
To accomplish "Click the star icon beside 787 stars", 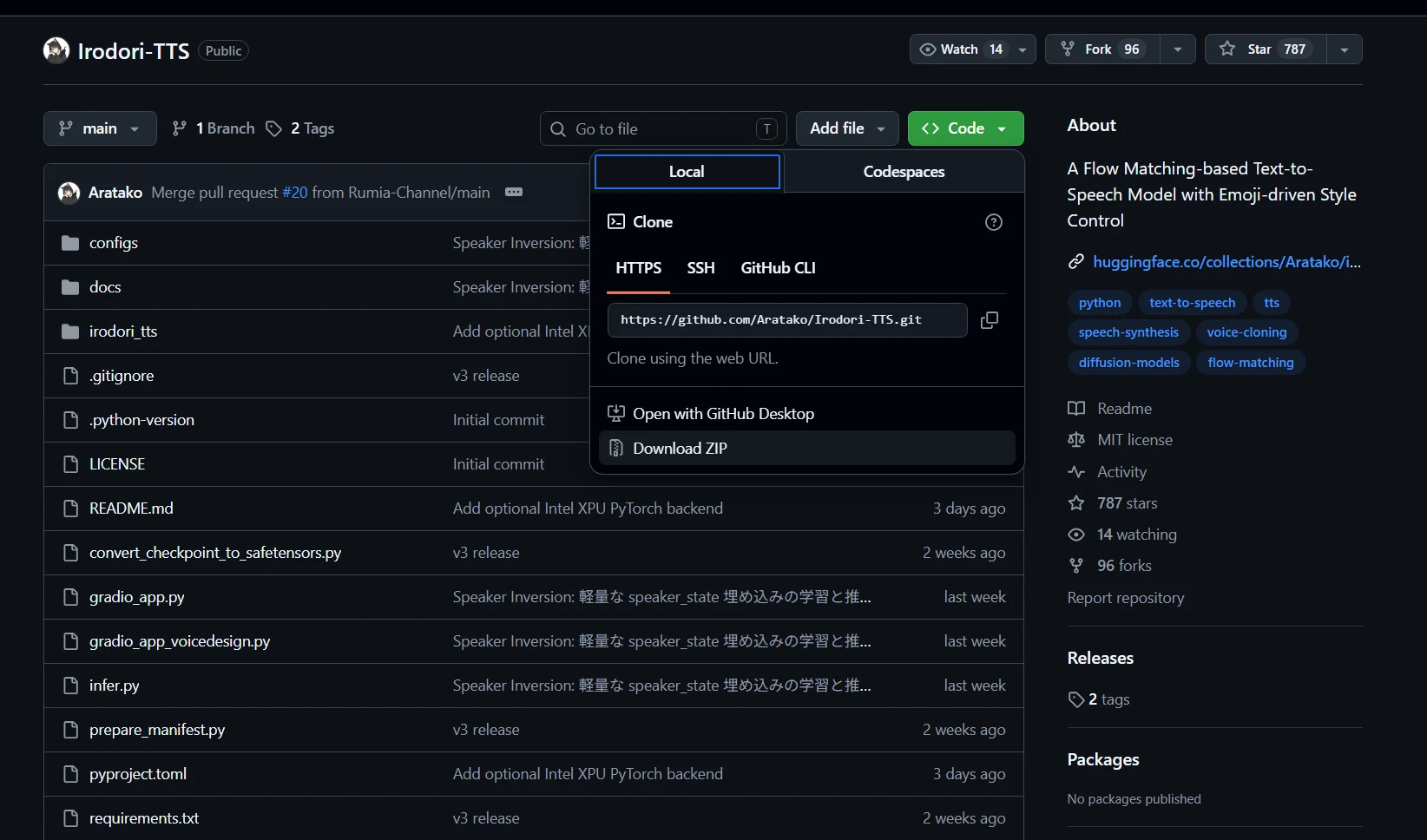I will tap(1076, 503).
